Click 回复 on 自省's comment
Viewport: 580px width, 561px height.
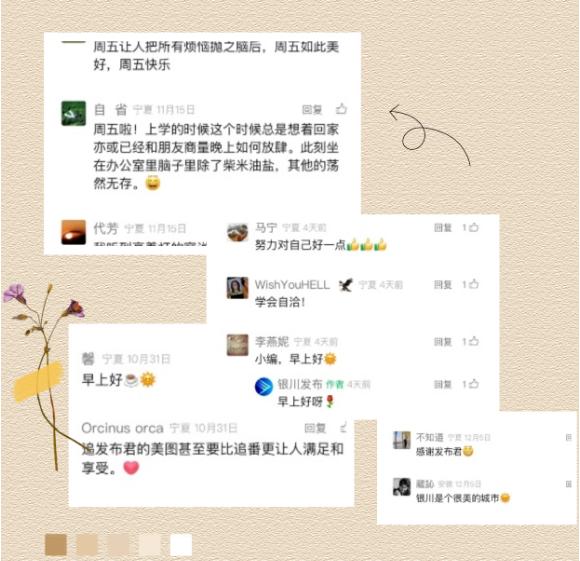[312, 109]
